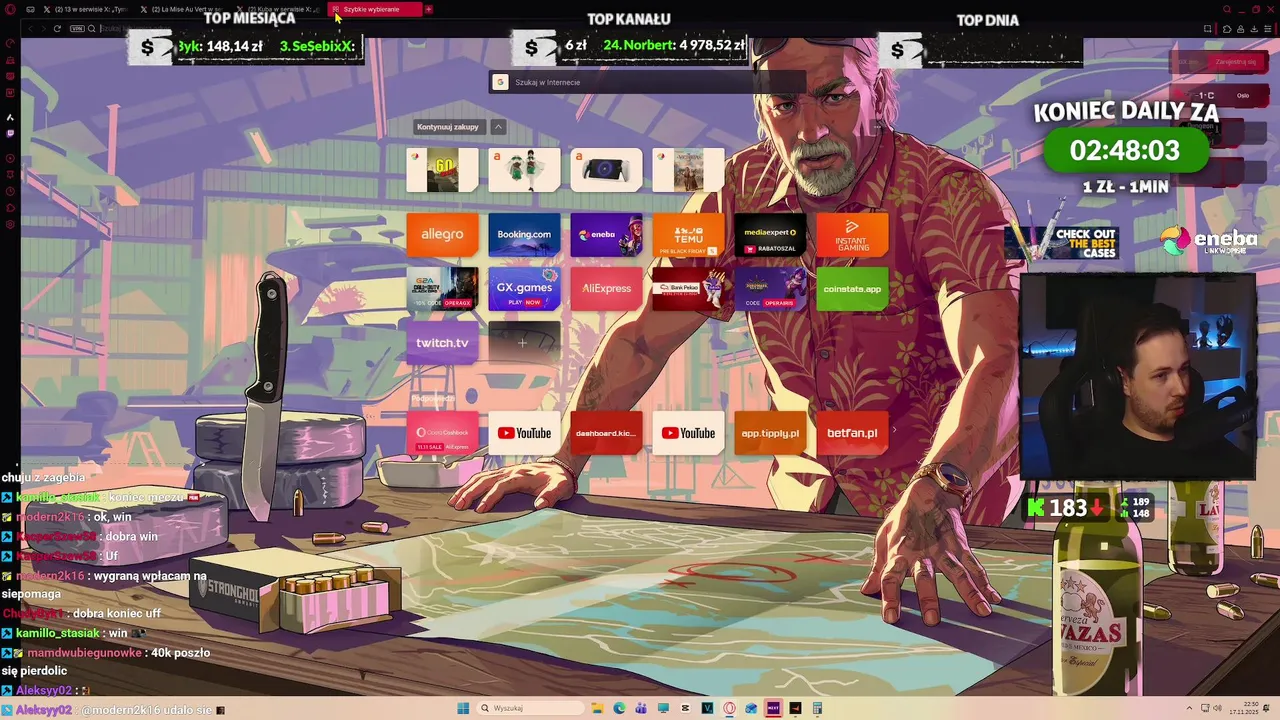Screen dimensions: 1280x720
Task: Open the Opera browser taskbar icon
Action: (x=729, y=708)
